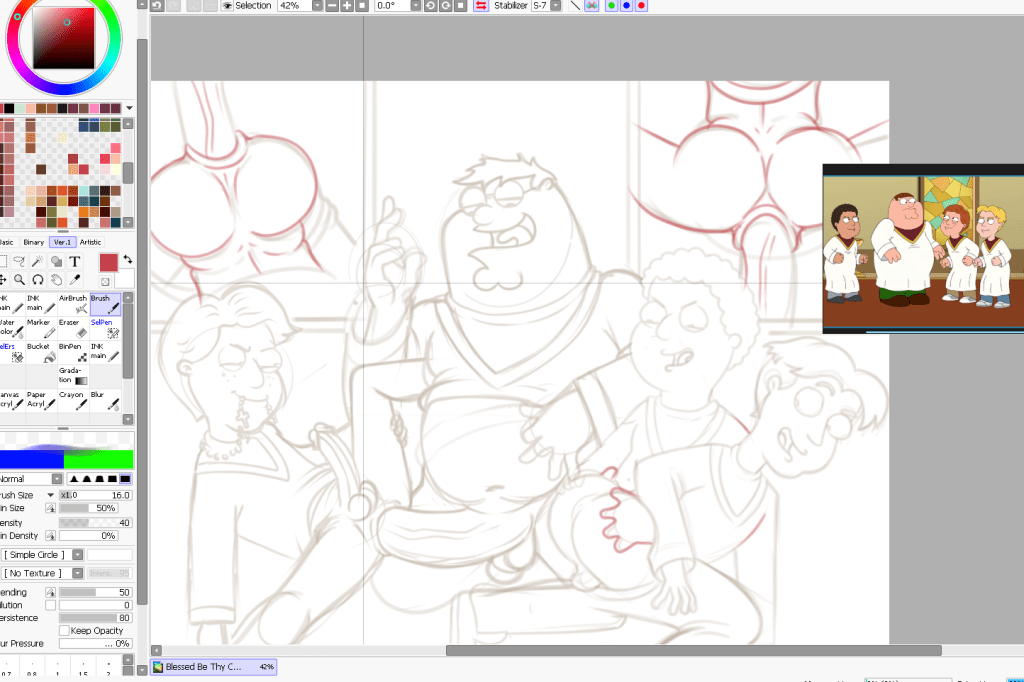This screenshot has width=1024, height=682.
Task: Click the Undo arrow in the toolbar
Action: [x=157, y=6]
